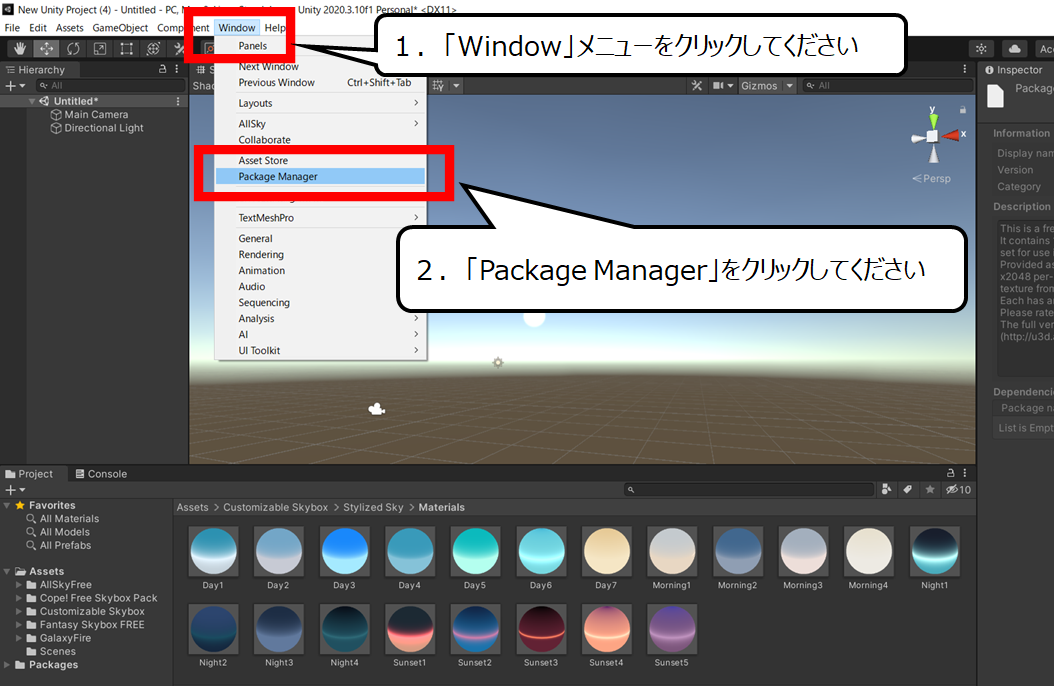Go to Customizable Skybox breadcrumb
Image resolution: width=1054 pixels, height=686 pixels.
[276, 507]
